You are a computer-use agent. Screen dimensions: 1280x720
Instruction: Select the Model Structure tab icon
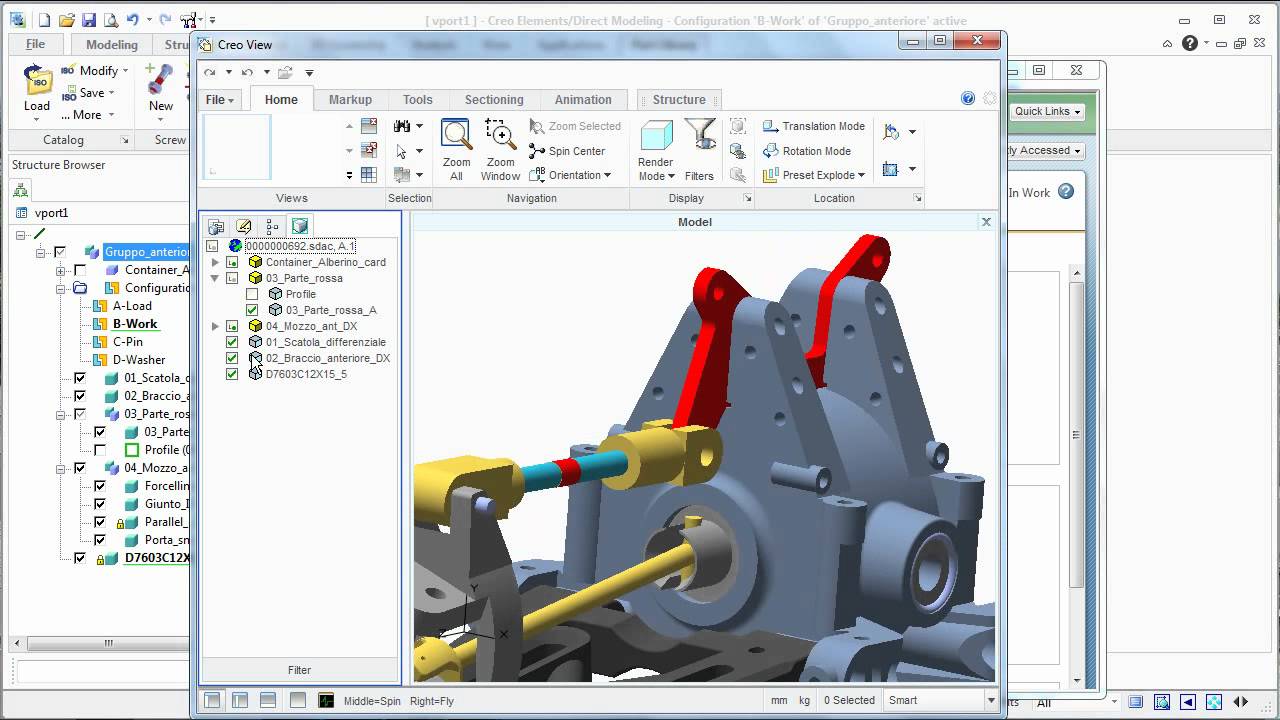pos(301,226)
